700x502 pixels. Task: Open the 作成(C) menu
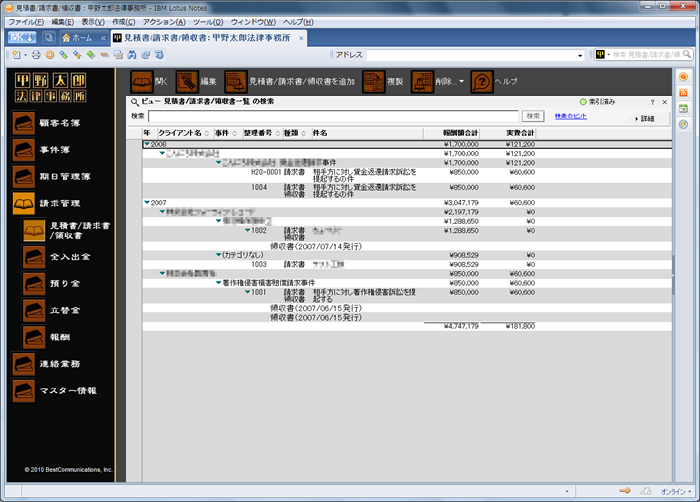point(124,22)
